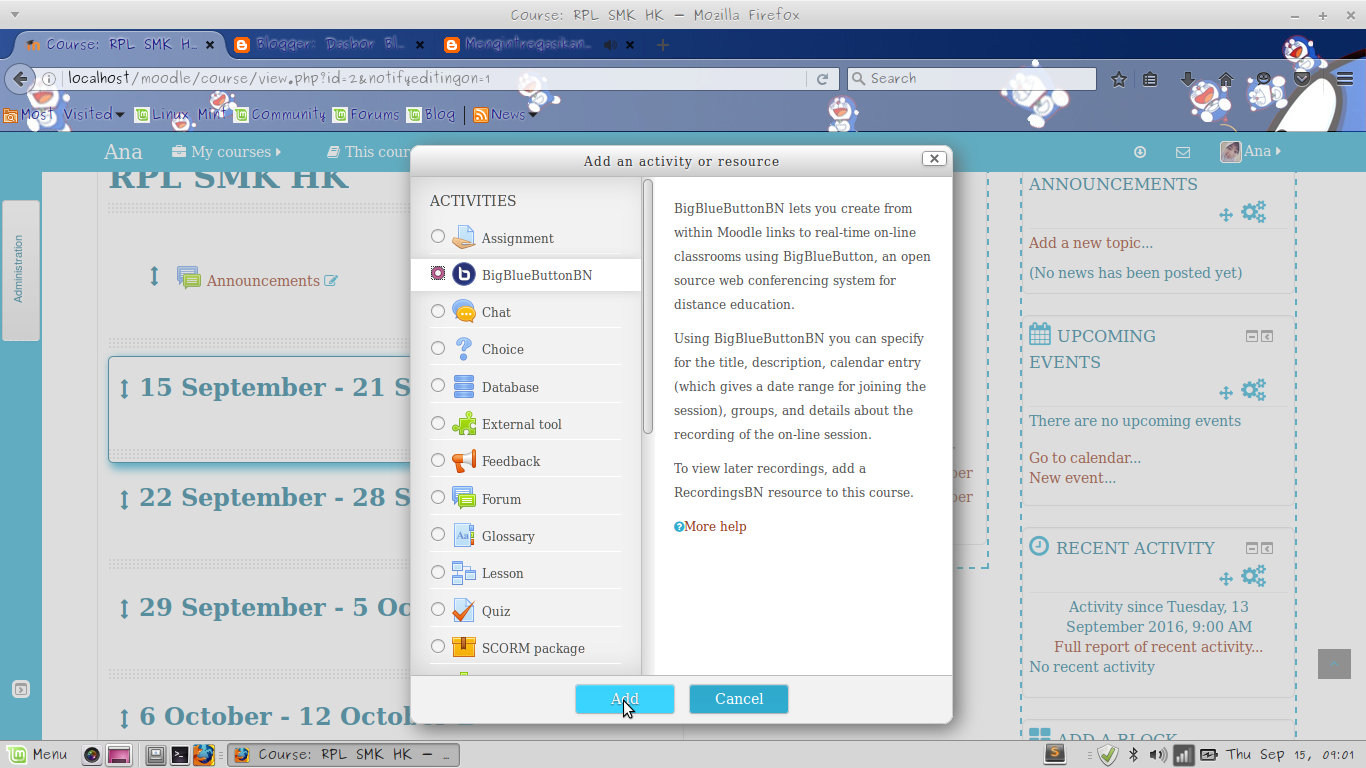The image size is (1366, 768).
Task: Click move icon of Upcoming Events block
Action: (x=1226, y=393)
